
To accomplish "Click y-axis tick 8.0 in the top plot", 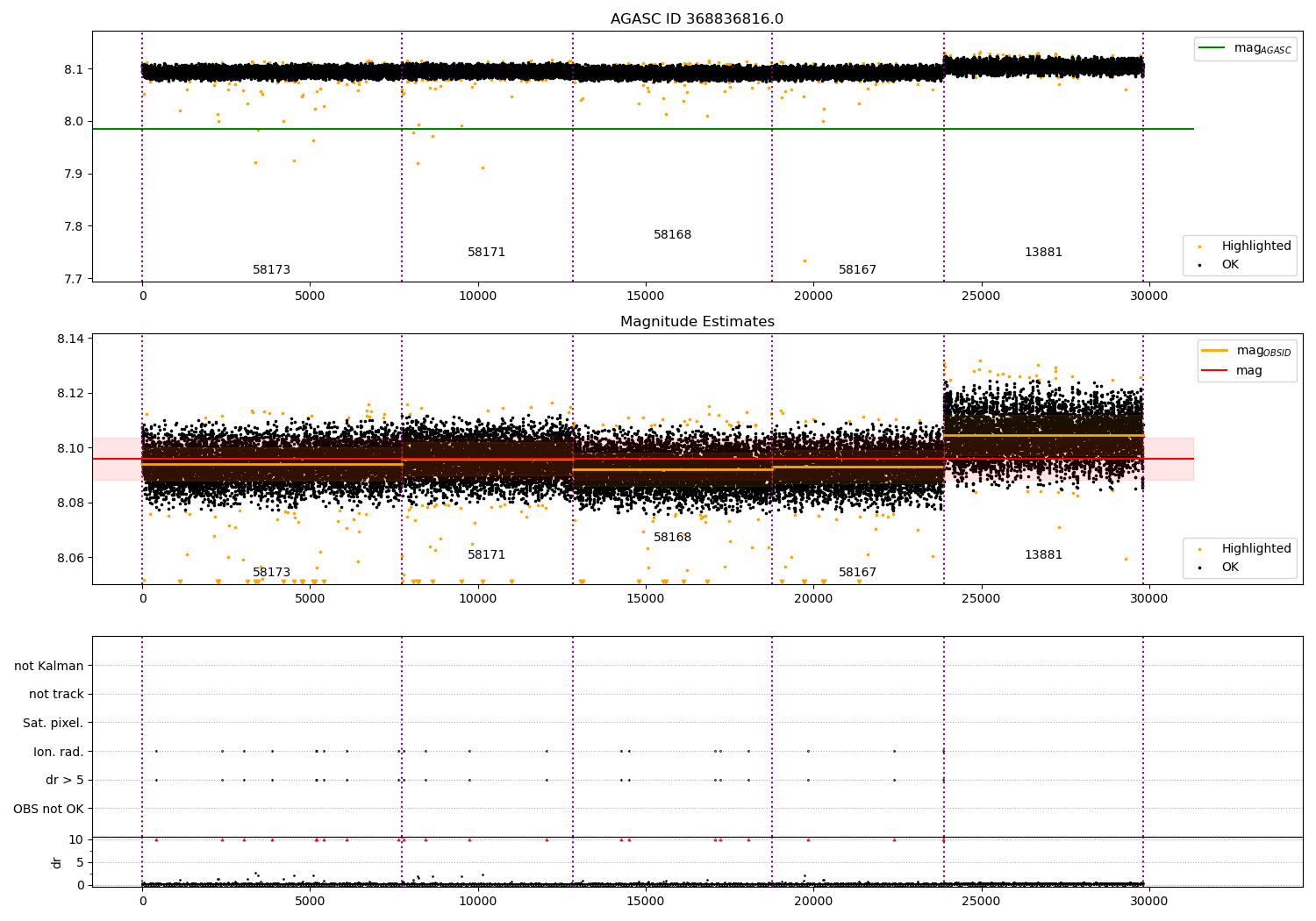I will click(74, 122).
